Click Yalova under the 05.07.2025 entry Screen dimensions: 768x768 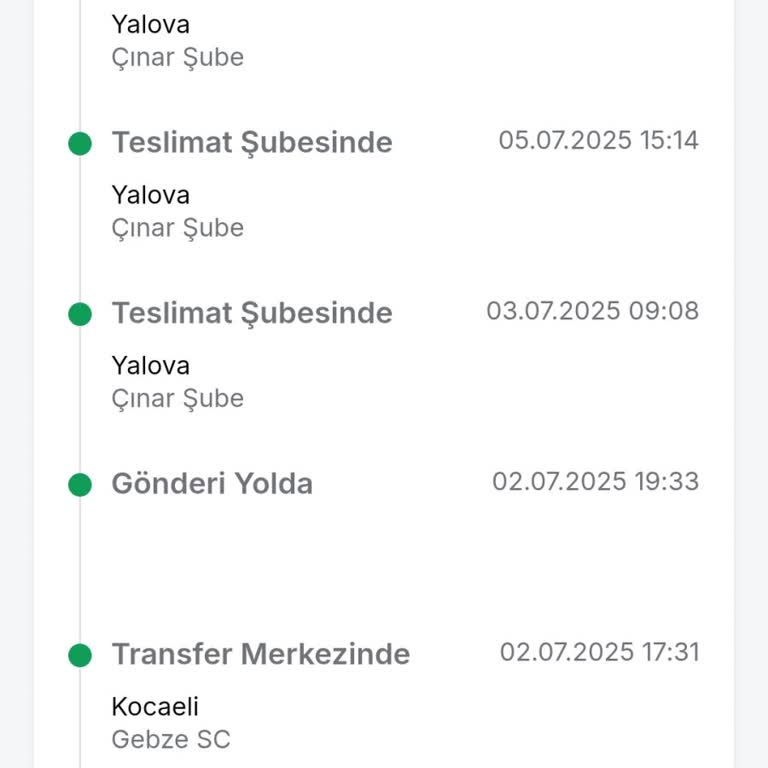pyautogui.click(x=150, y=195)
